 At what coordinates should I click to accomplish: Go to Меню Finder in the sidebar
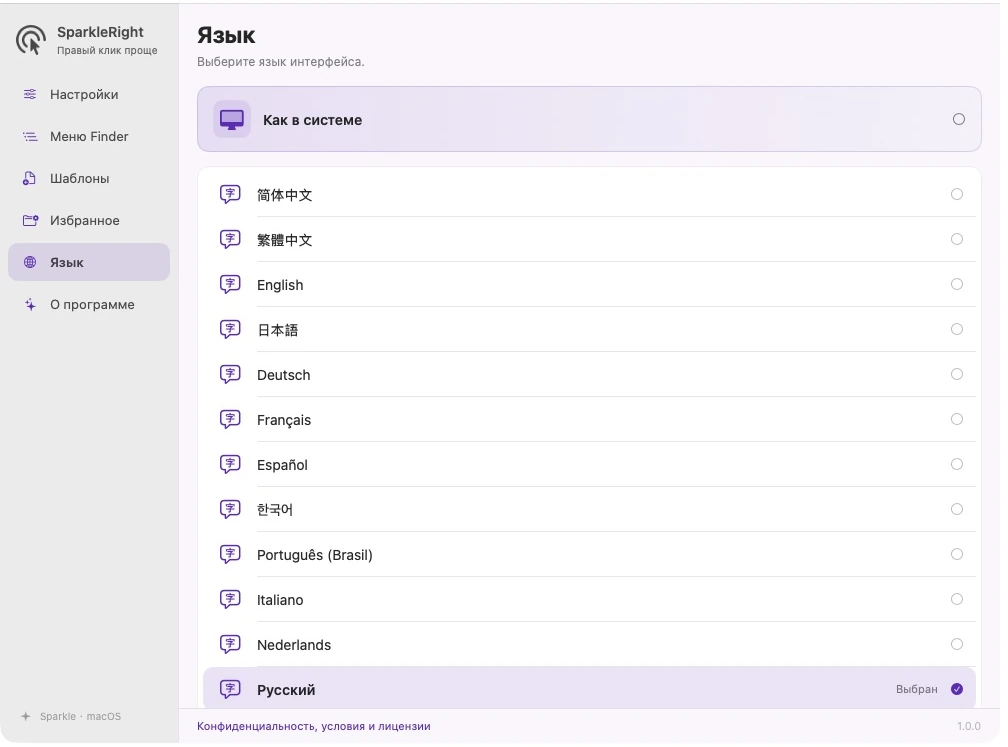[89, 136]
